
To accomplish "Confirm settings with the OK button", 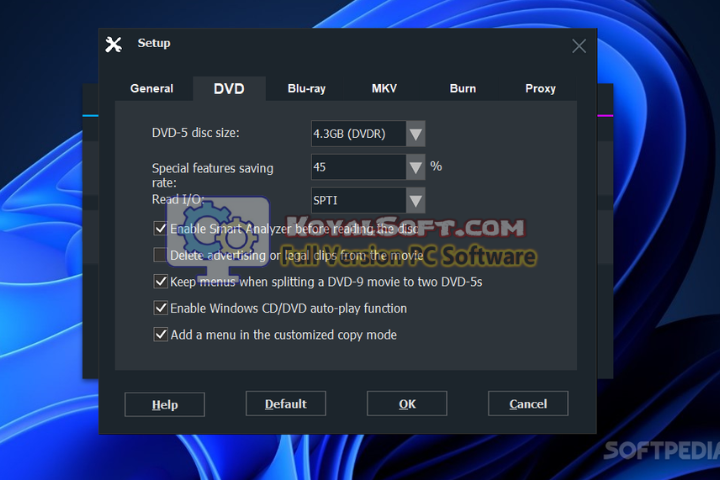I will [407, 404].
